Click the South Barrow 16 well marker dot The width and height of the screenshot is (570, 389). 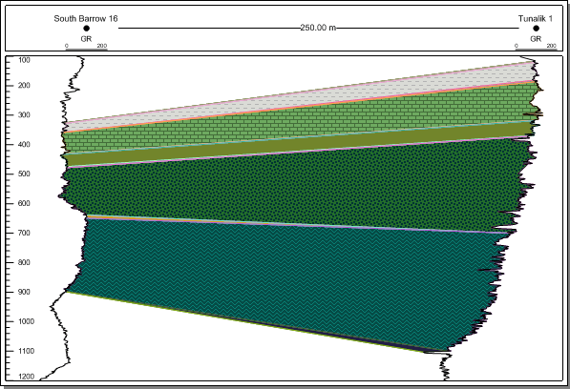86,28
